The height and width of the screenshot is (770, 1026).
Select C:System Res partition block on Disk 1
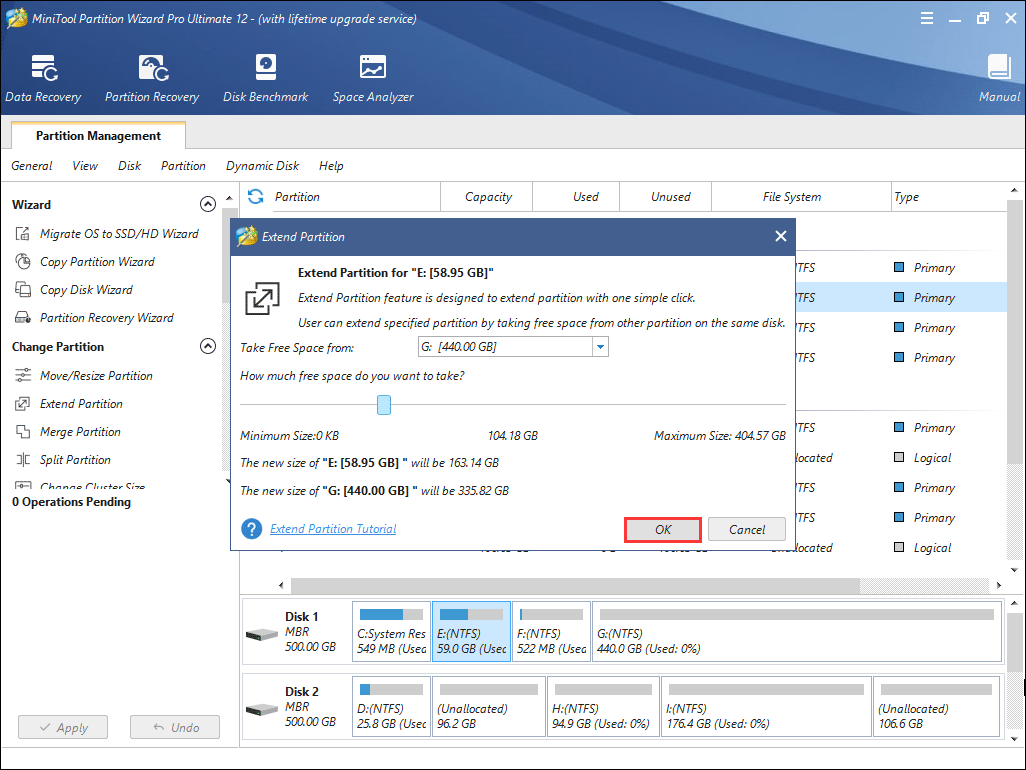(391, 632)
